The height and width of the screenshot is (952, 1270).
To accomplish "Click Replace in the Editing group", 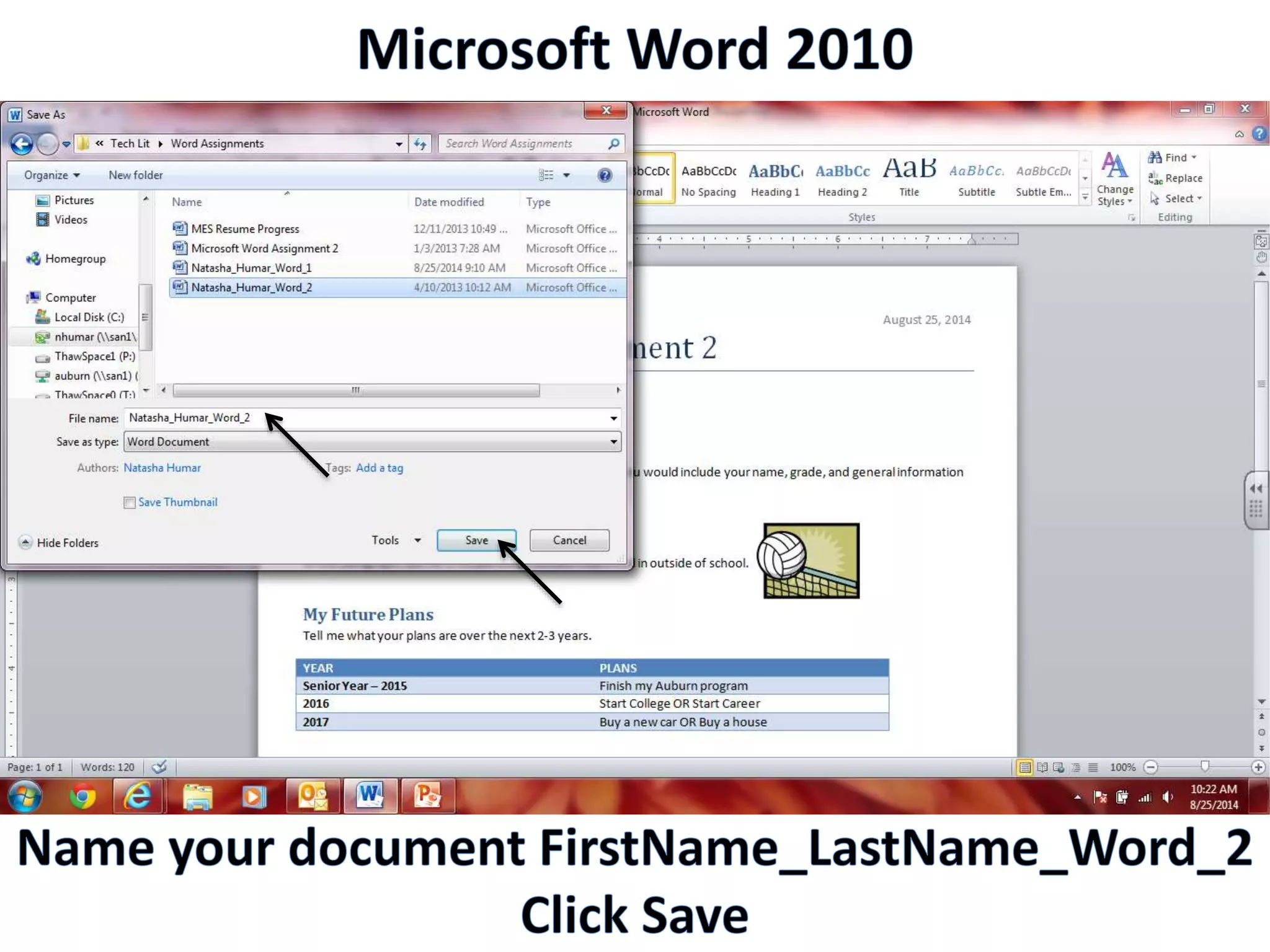I will point(1175,178).
